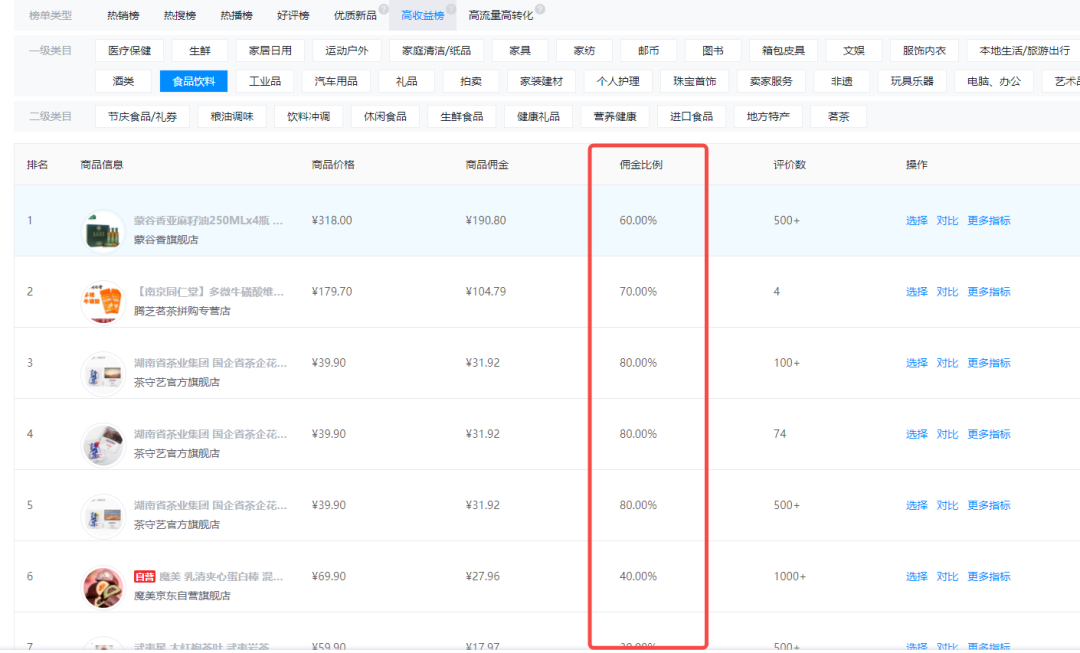Click 选择 link on rank 1 row
The image size is (1080, 653).
pyautogui.click(x=917, y=220)
